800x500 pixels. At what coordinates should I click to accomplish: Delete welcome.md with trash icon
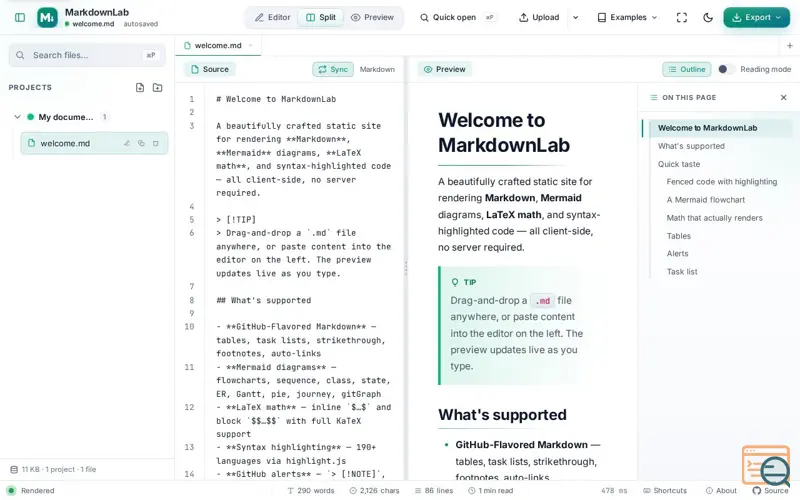pos(156,143)
